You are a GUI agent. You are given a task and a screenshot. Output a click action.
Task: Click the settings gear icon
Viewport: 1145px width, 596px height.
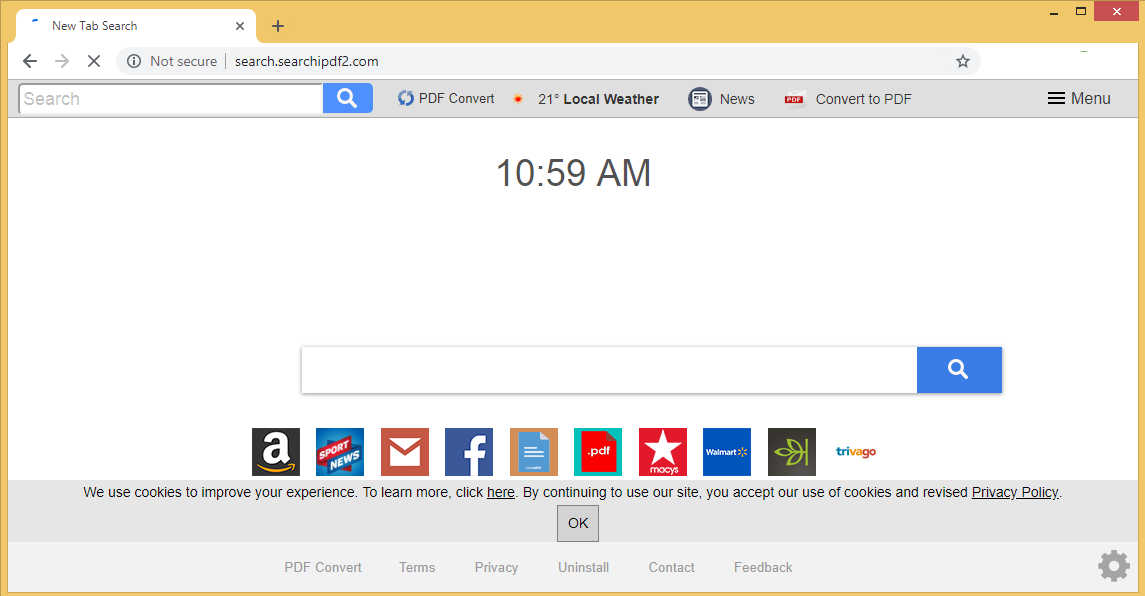click(1114, 566)
